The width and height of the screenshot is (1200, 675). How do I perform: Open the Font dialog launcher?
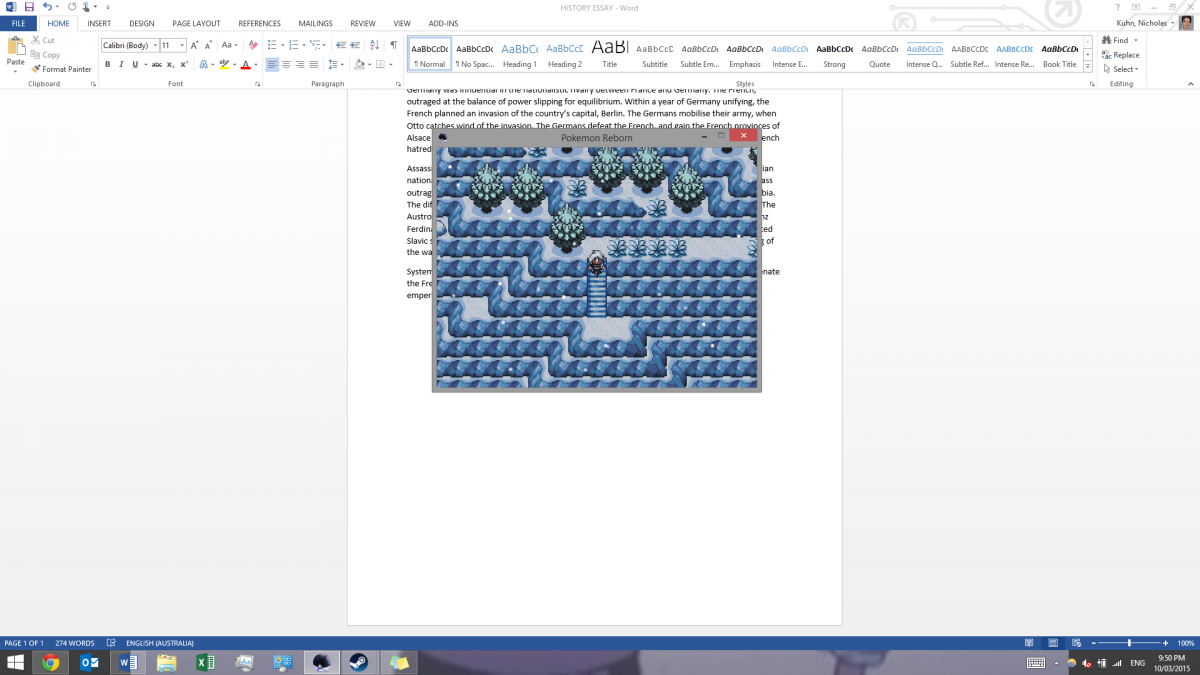(258, 84)
